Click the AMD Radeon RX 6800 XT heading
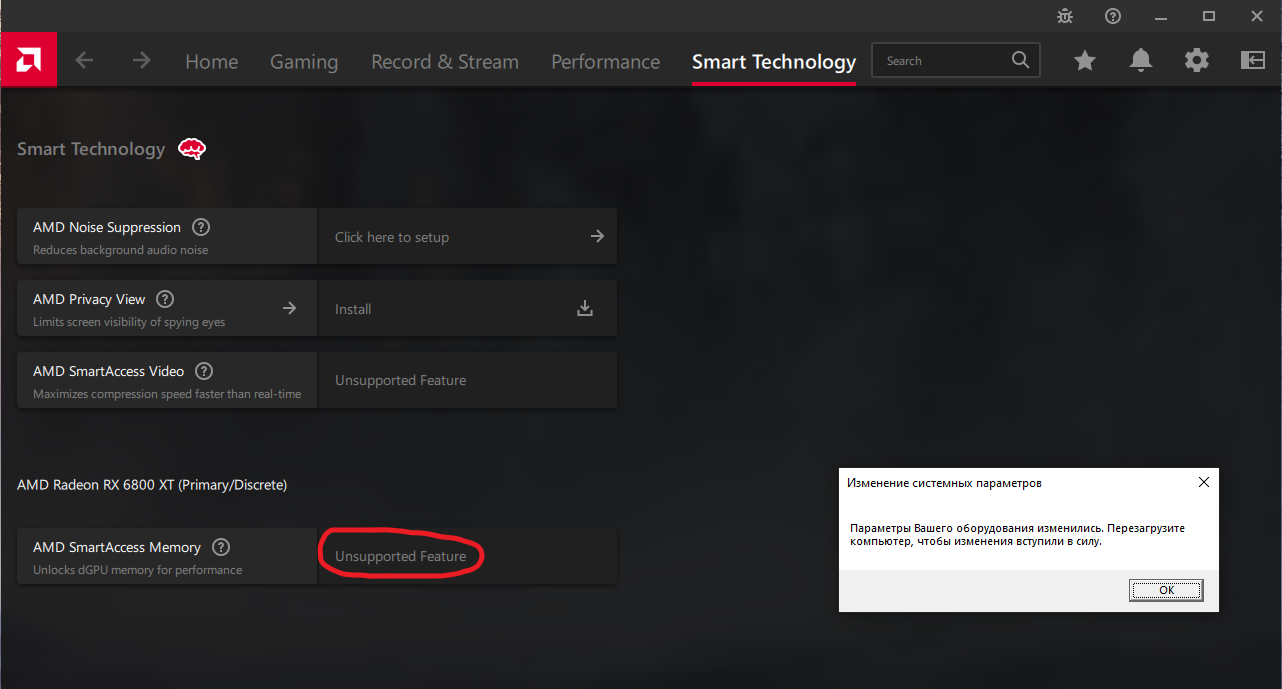 tap(152, 484)
